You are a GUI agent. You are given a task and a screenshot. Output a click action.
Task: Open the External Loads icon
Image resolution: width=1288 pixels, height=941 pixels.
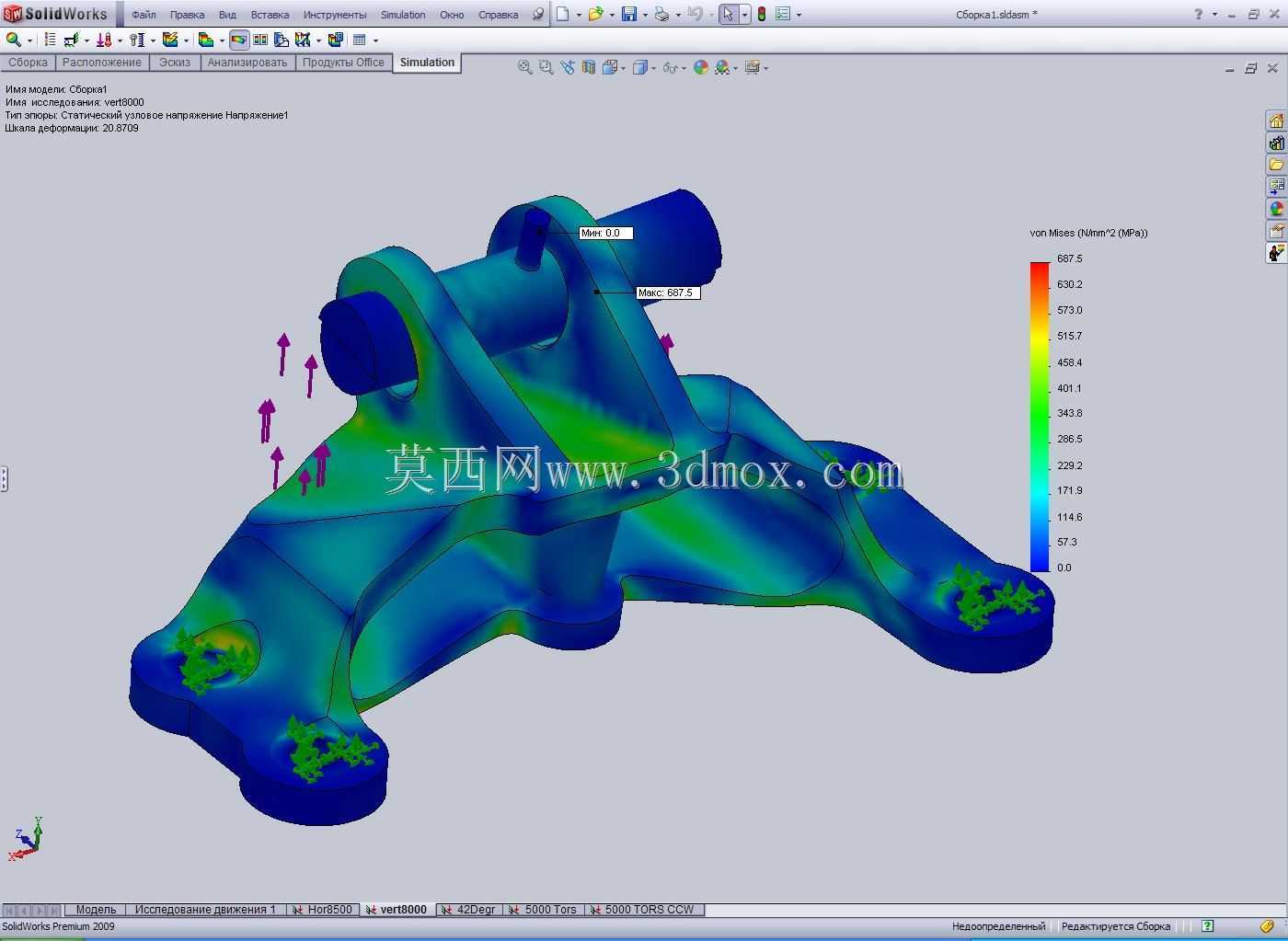coord(104,40)
